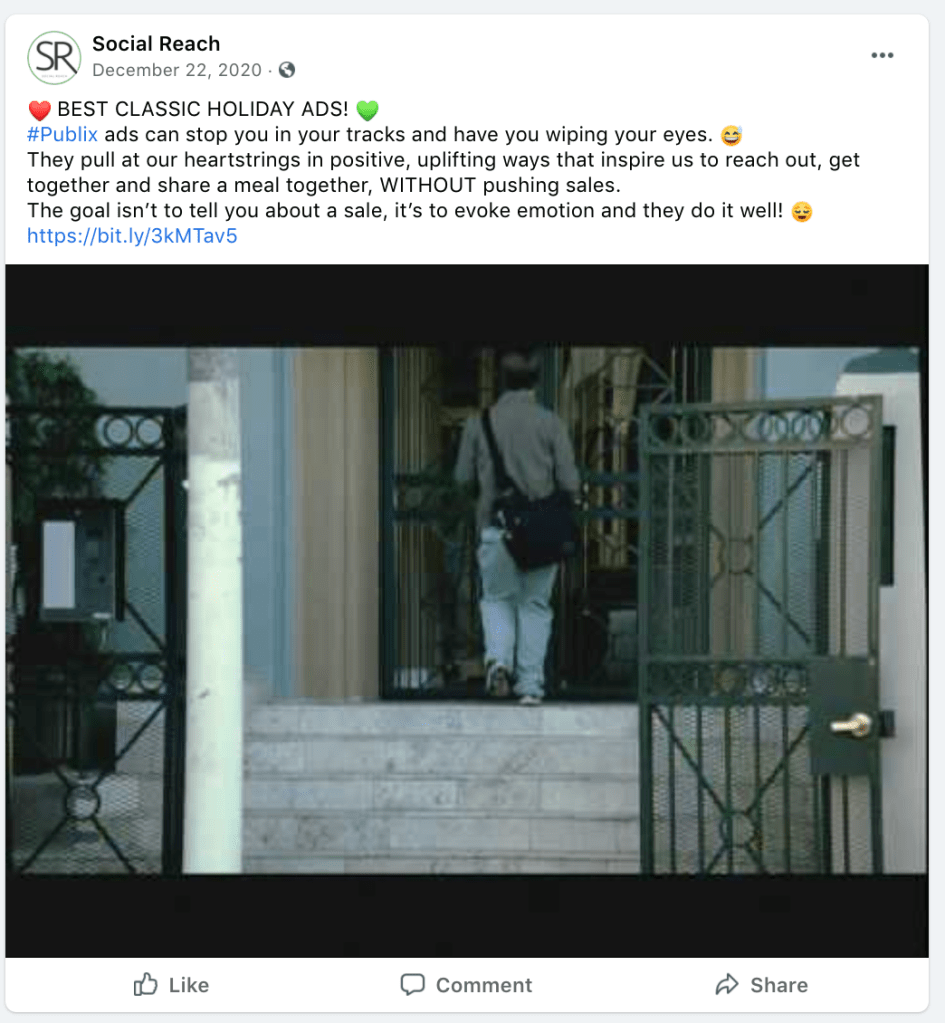945x1023 pixels.
Task: Click the red heart emoji in caption
Action: point(39,110)
